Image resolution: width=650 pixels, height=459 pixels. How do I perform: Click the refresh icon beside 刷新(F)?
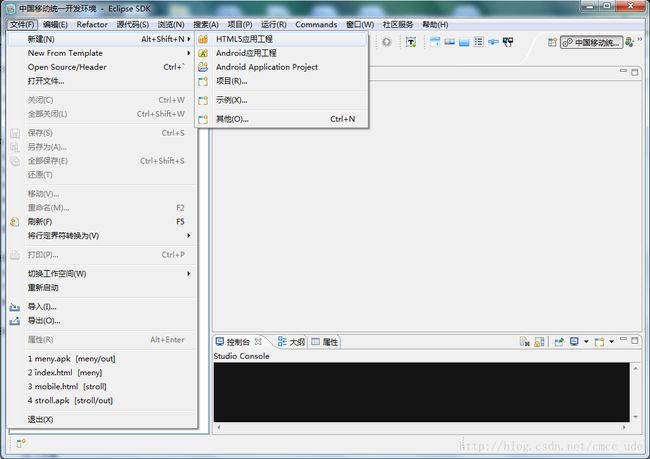15,222
